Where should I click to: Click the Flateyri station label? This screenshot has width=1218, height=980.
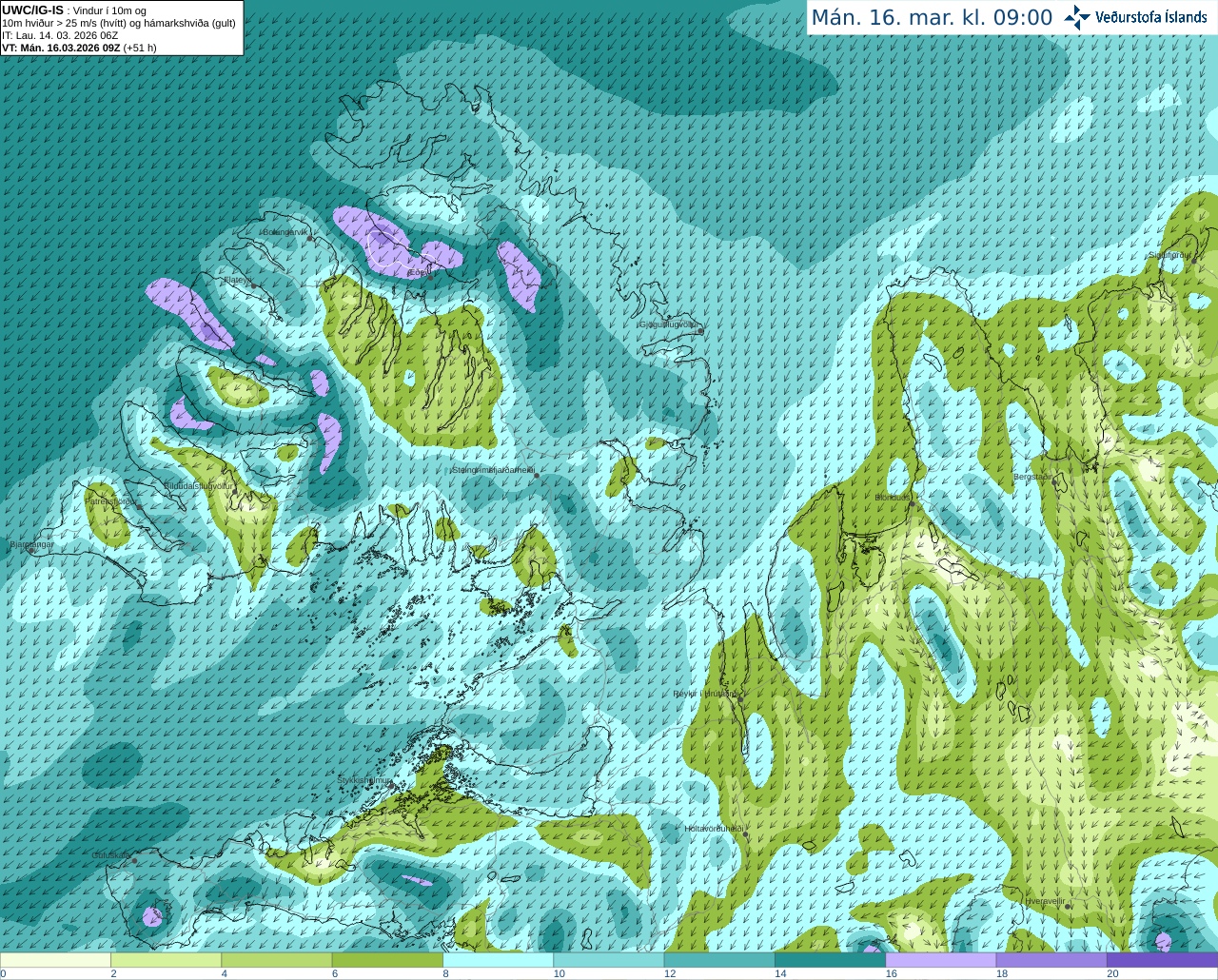click(x=237, y=280)
